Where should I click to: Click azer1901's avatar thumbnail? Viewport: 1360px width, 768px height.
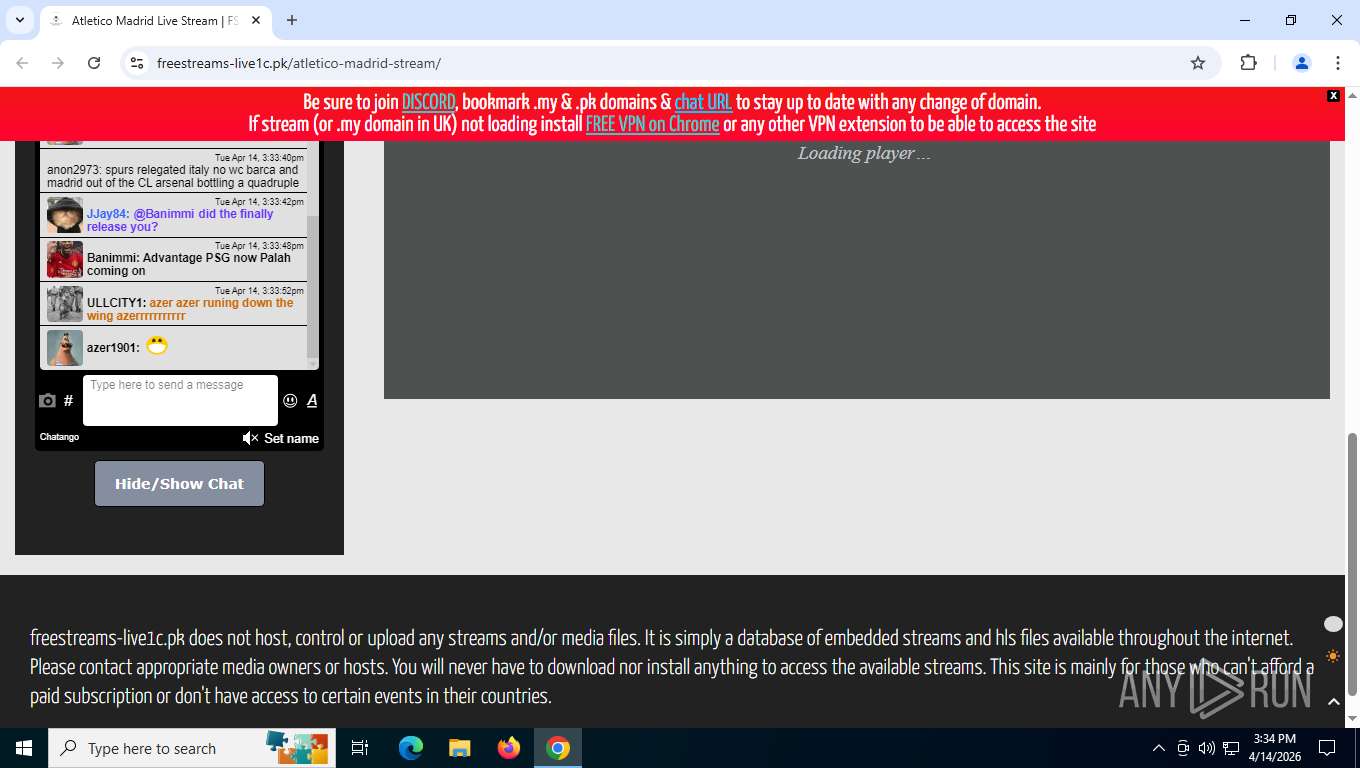click(65, 348)
